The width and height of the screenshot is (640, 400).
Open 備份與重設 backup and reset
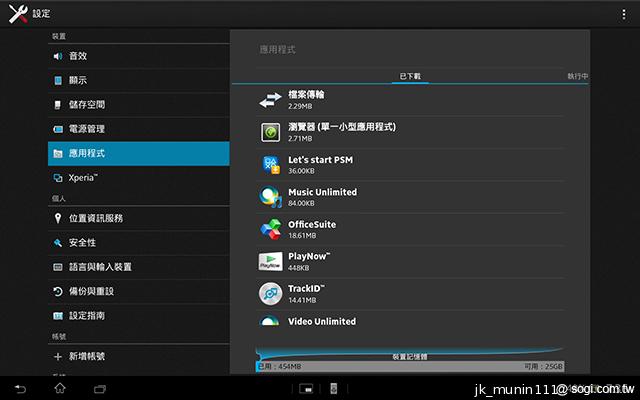pos(139,291)
